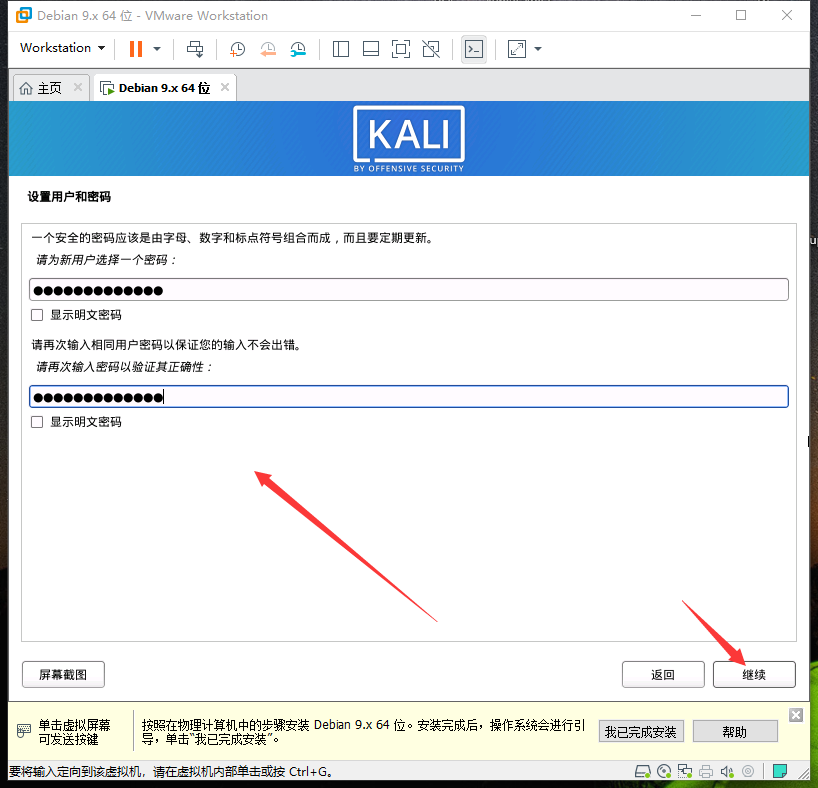
Task: Open the power options dropdown arrow
Action: tap(157, 49)
